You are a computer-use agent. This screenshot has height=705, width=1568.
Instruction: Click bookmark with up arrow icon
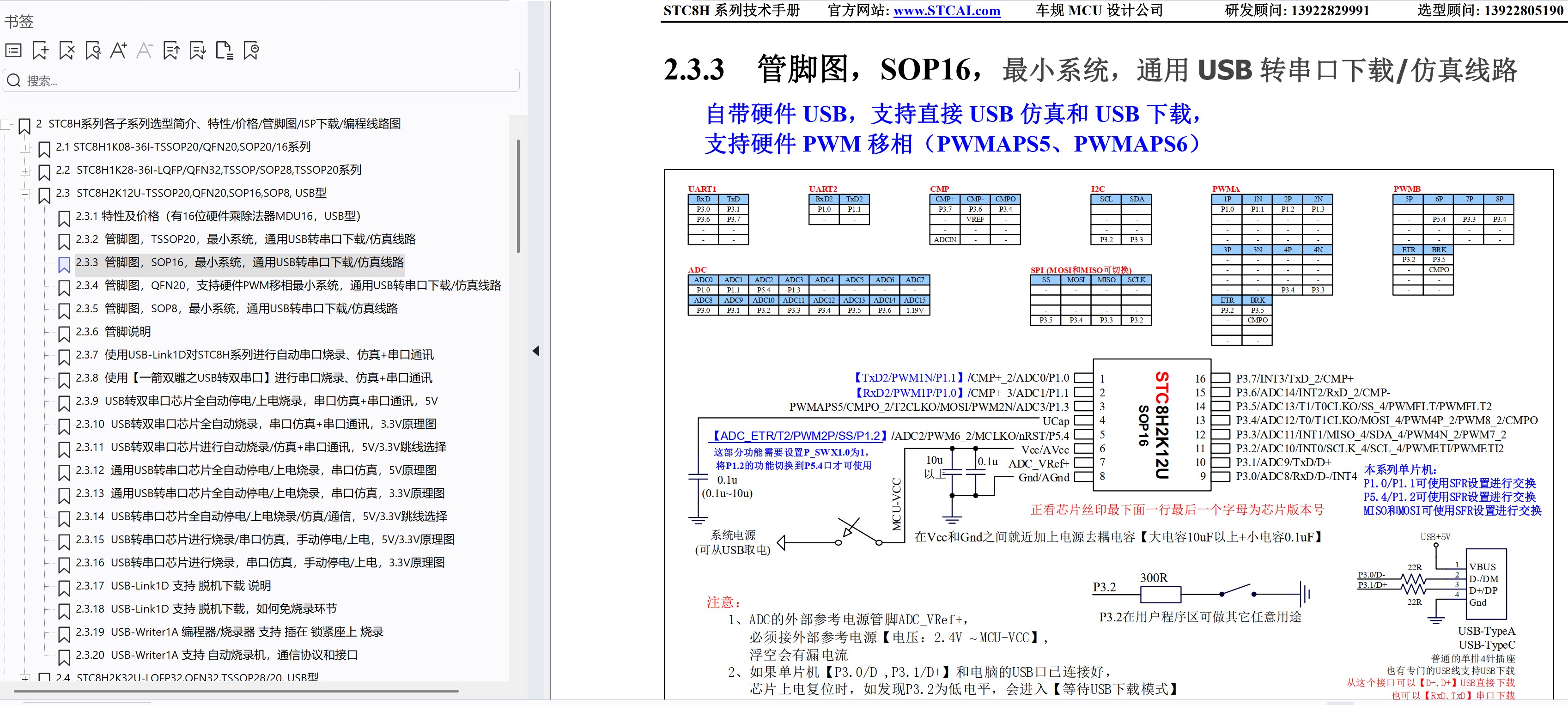click(x=172, y=50)
